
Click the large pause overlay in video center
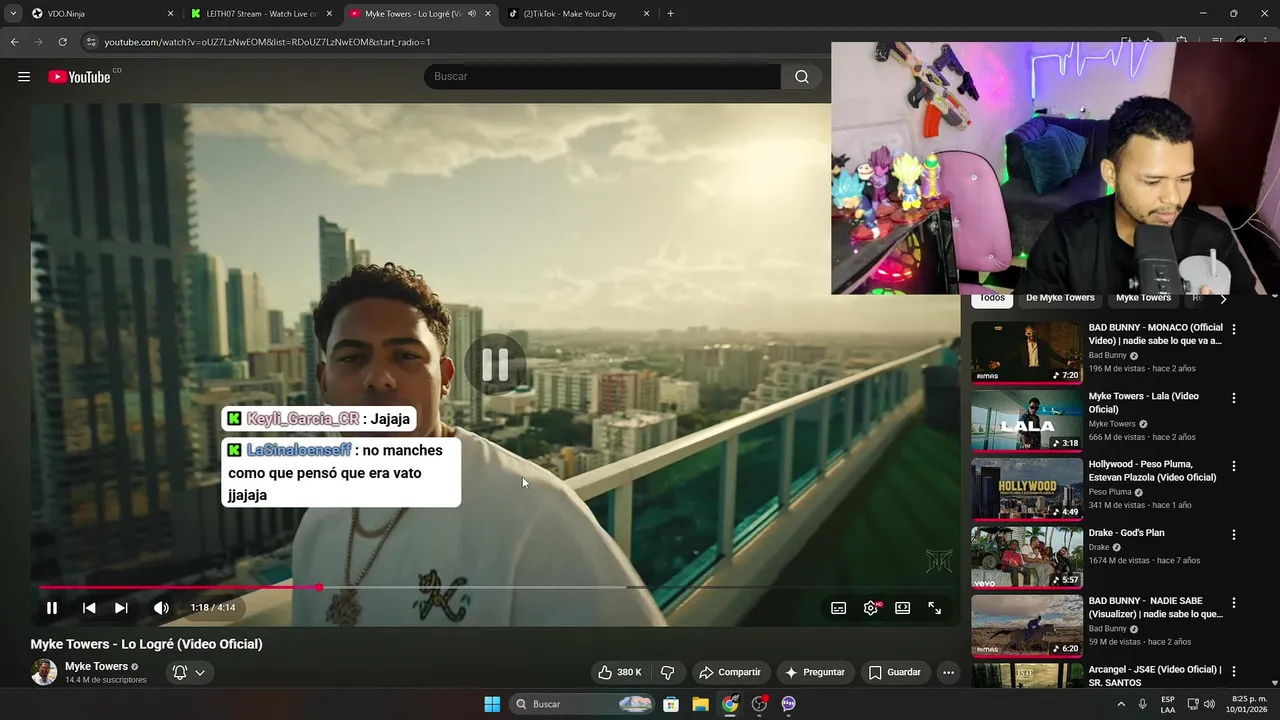pos(495,365)
